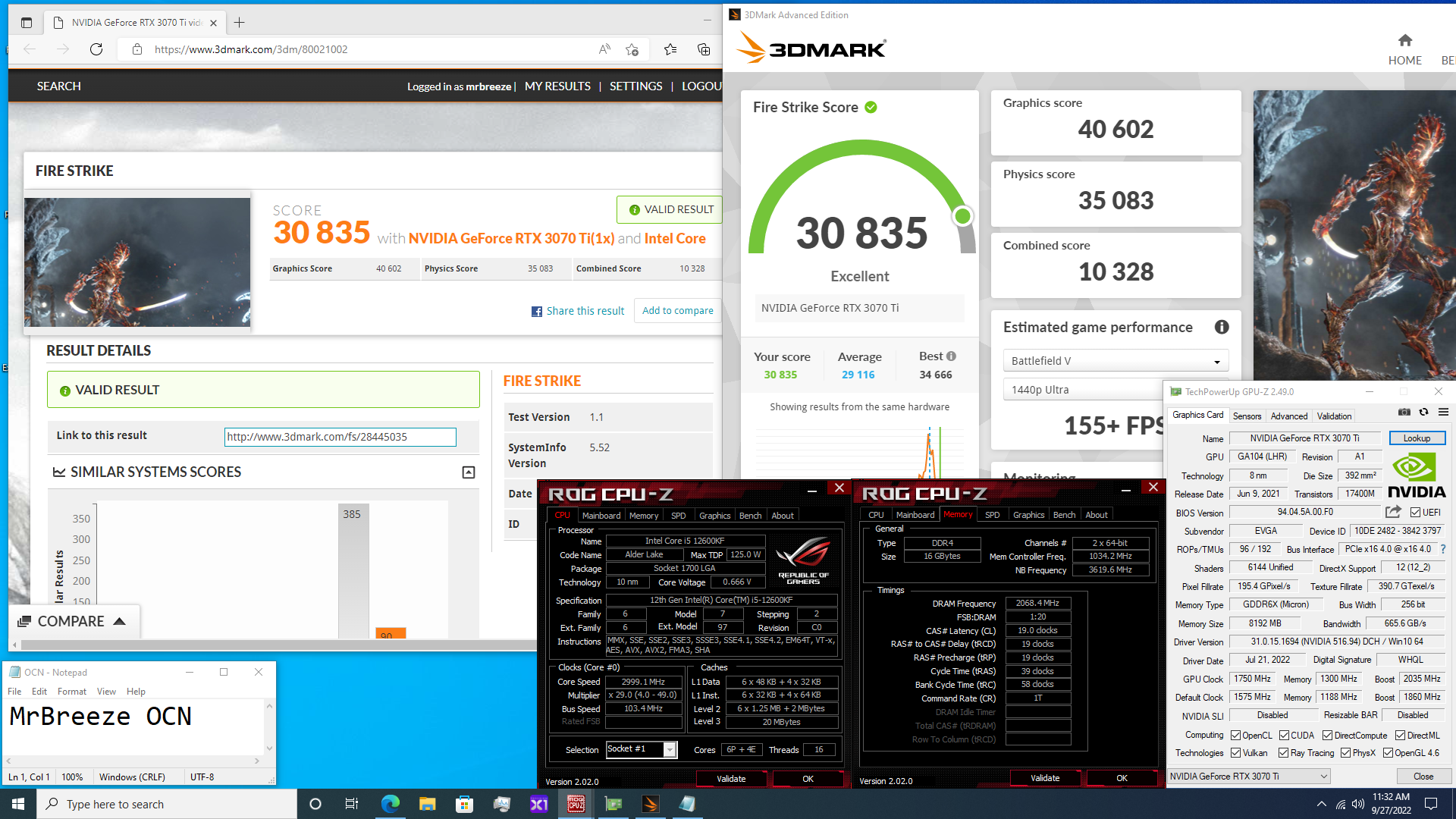Toggle the UEFI checkbox in GPU-Z
The width and height of the screenshot is (1456, 819).
pyautogui.click(x=1415, y=513)
